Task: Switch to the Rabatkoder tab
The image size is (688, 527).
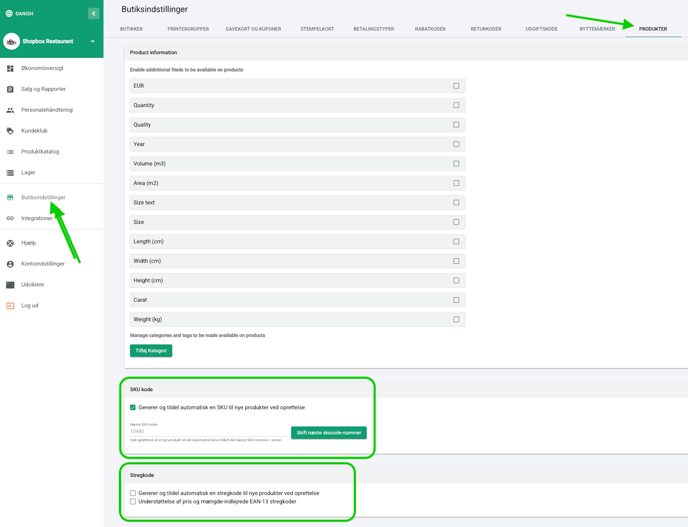Action: (x=430, y=29)
